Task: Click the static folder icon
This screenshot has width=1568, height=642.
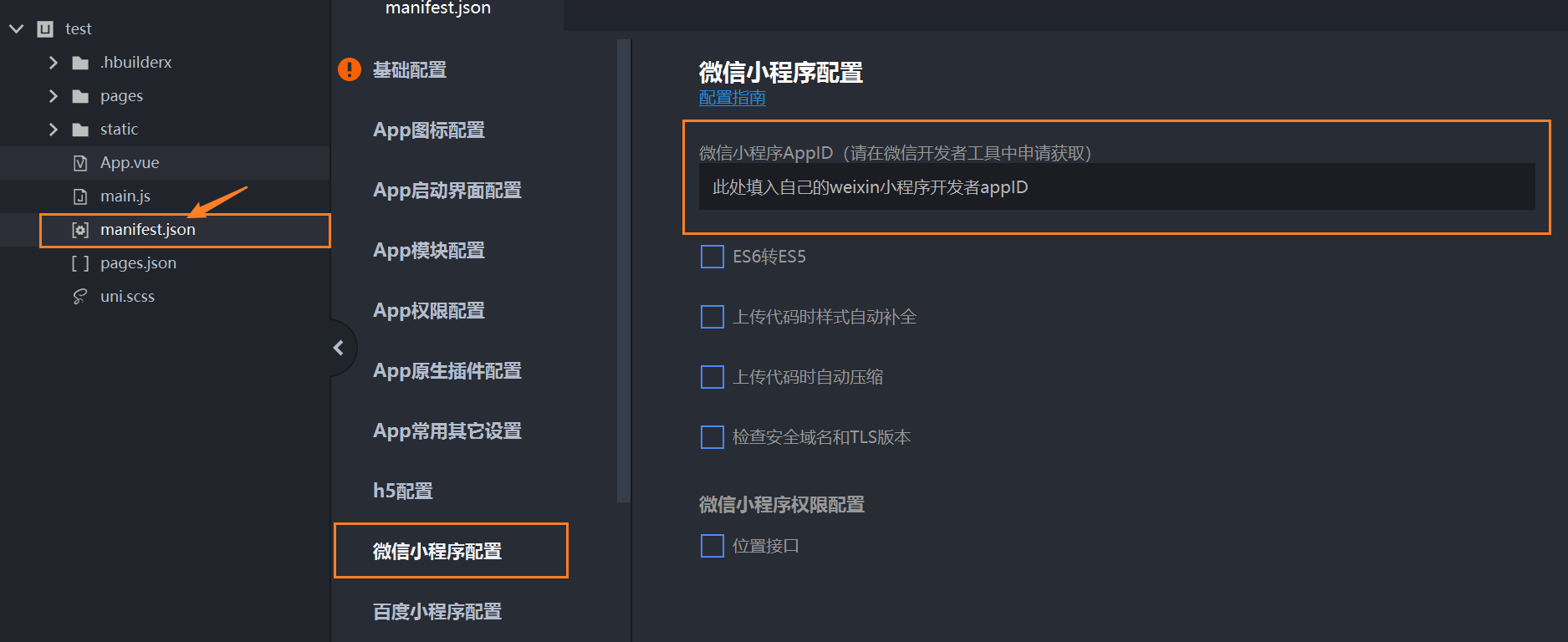Action: point(79,129)
